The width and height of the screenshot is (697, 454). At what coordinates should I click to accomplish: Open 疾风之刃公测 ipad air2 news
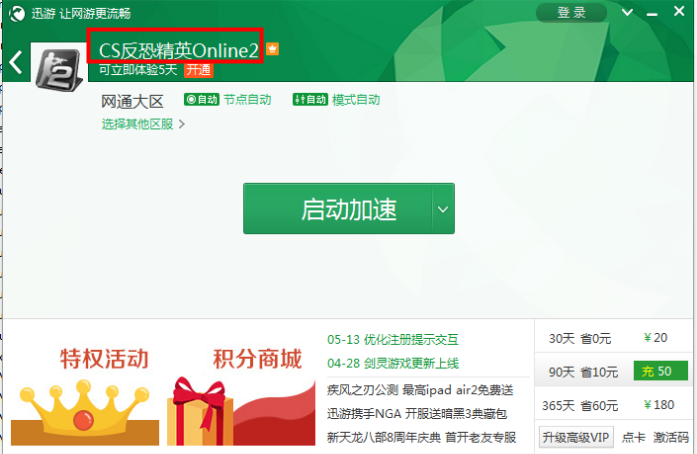click(x=420, y=390)
